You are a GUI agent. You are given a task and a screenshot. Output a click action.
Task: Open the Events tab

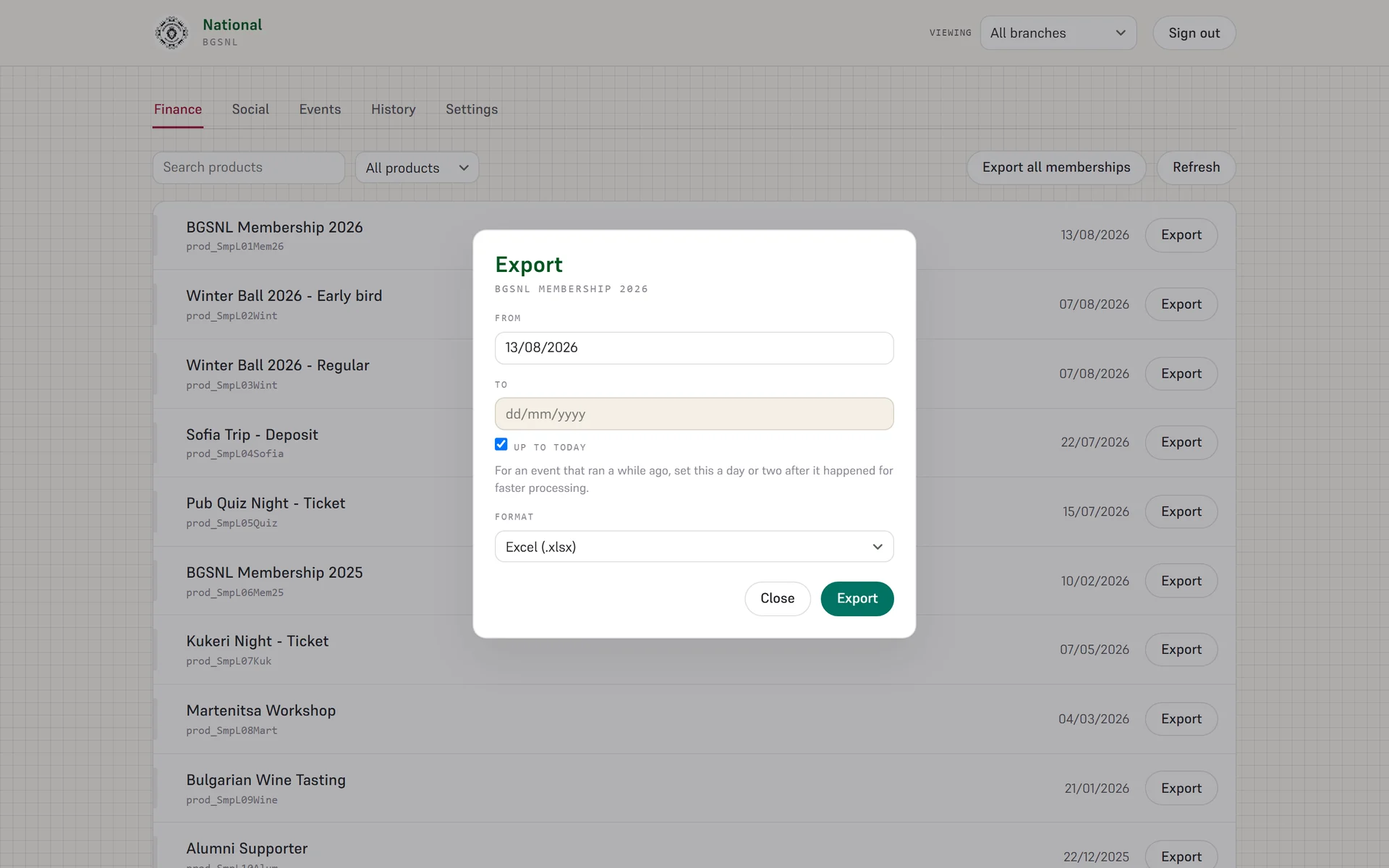[x=320, y=109]
